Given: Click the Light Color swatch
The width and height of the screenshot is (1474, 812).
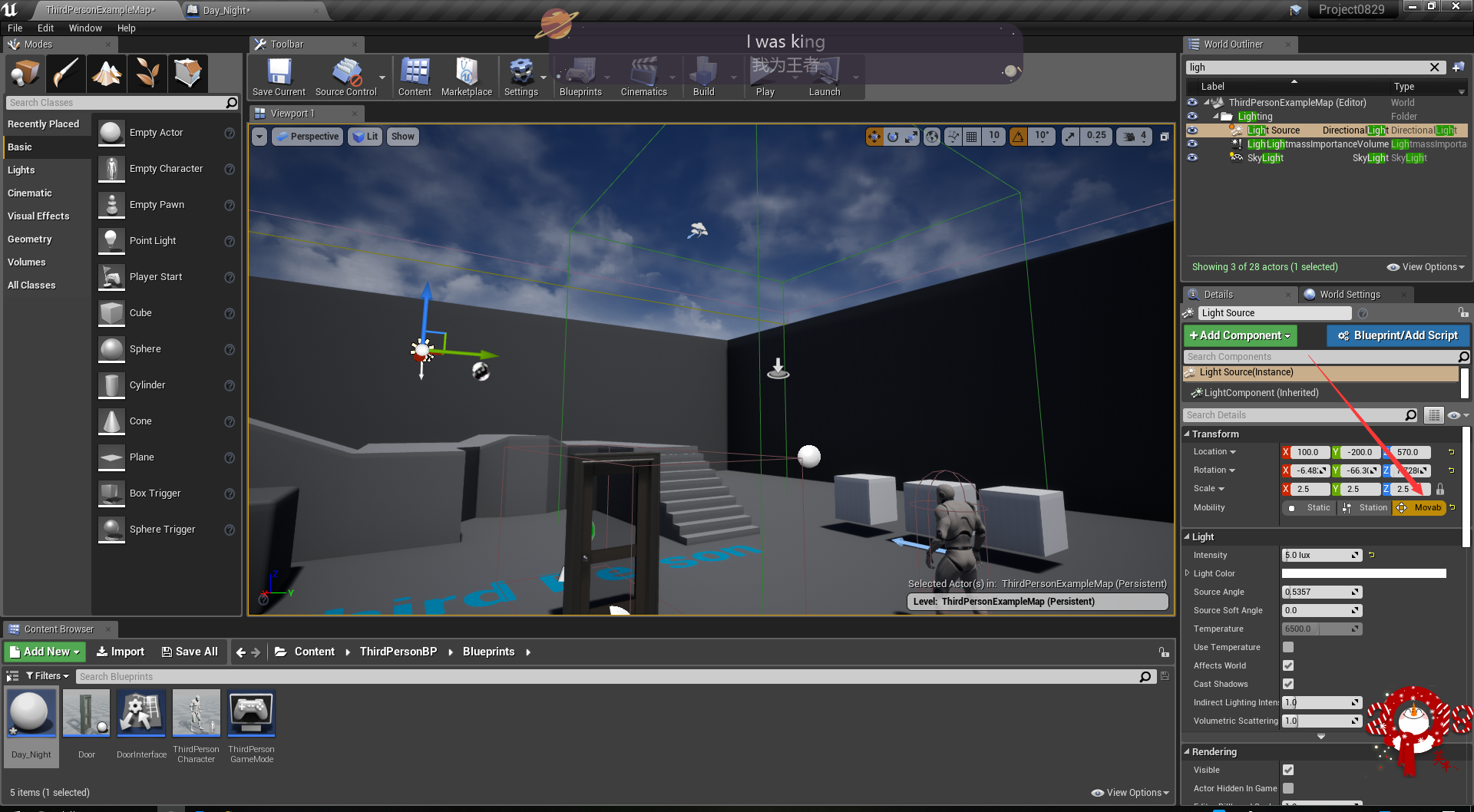Looking at the screenshot, I should tap(1363, 573).
